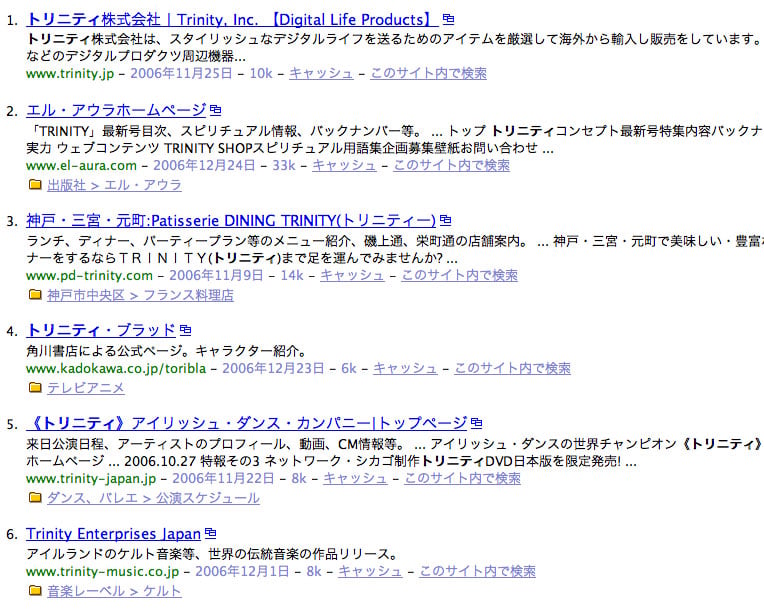Click description アイルランドのケルト音楽等、世界の伝統音楽の作品リリース。
This screenshot has height=609, width=764.
212,554
